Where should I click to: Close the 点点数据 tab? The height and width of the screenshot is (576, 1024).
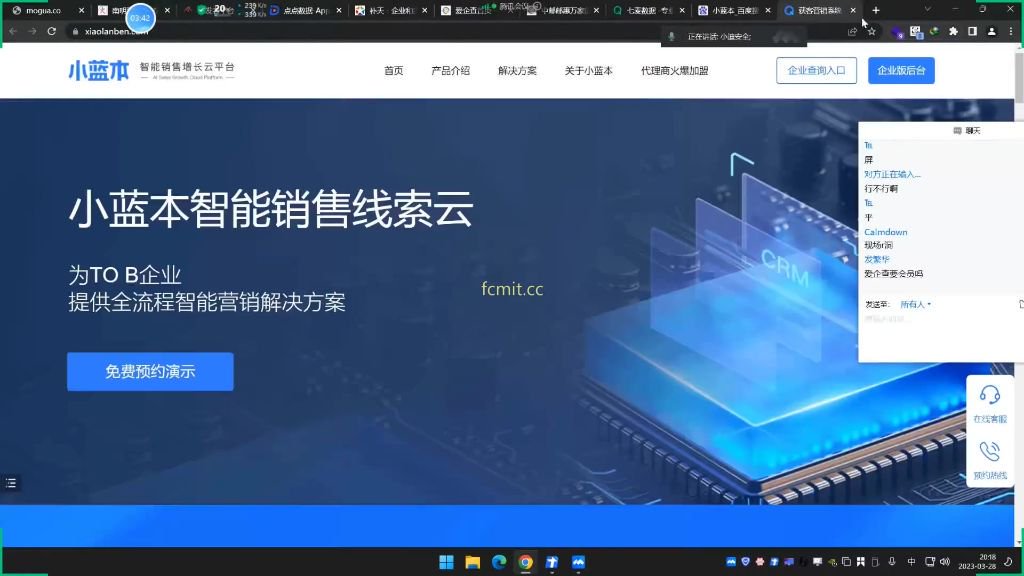click(339, 10)
